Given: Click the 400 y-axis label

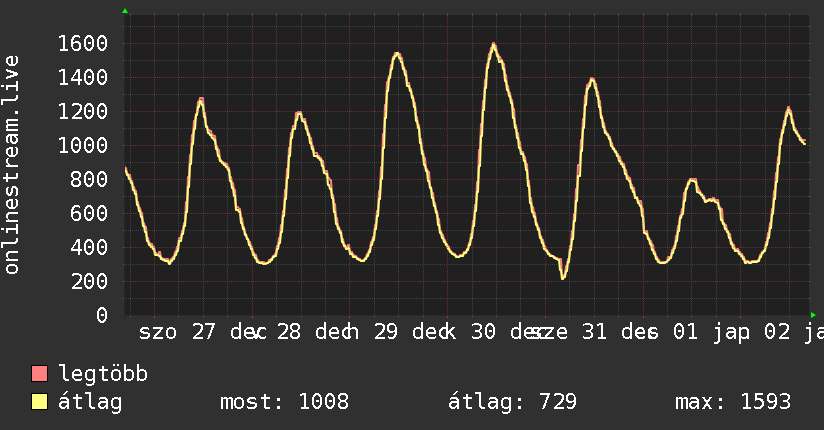Looking at the screenshot, I should click(89, 247).
